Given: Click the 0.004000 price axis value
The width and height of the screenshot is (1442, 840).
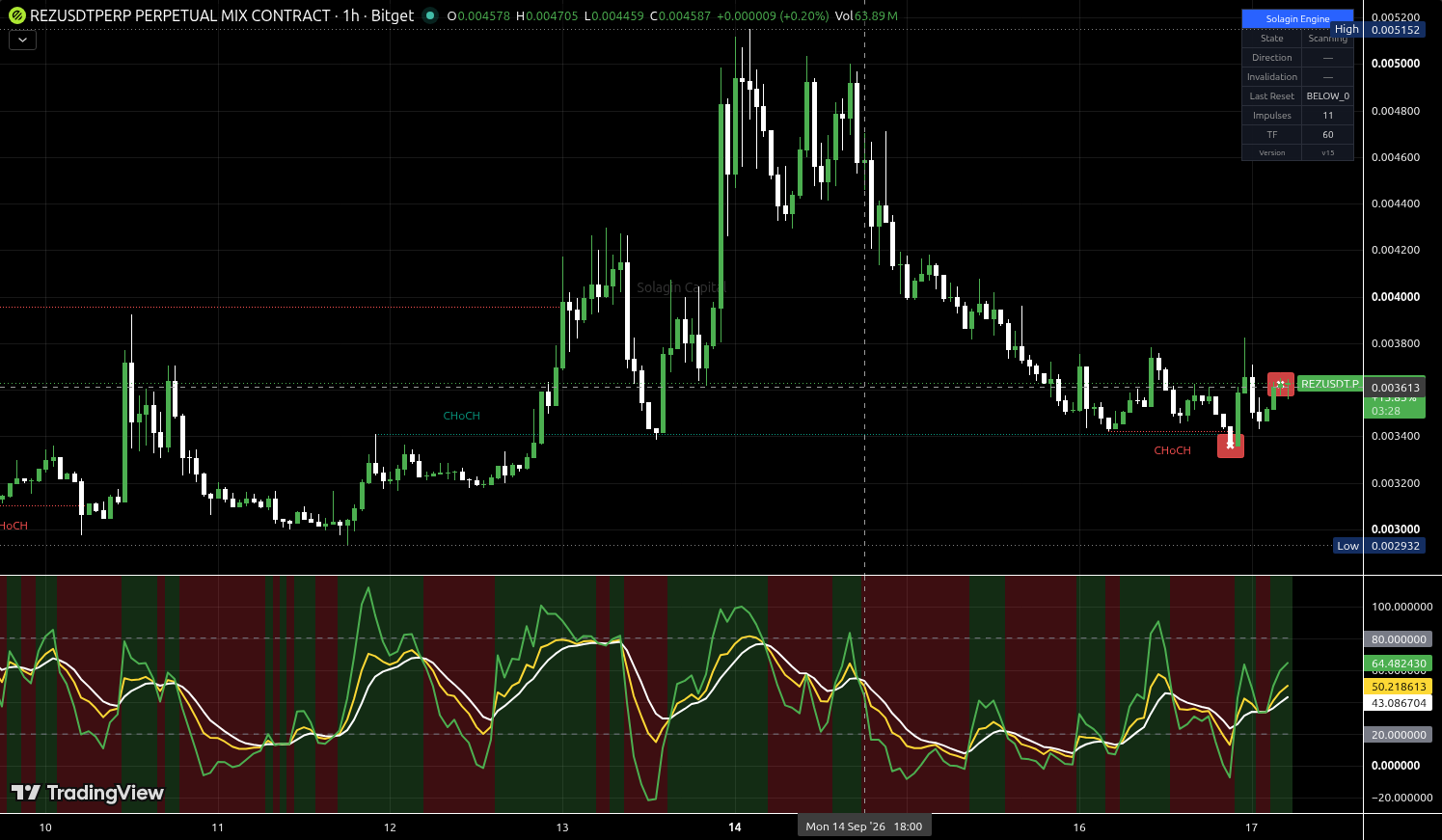Looking at the screenshot, I should click(x=1396, y=297).
